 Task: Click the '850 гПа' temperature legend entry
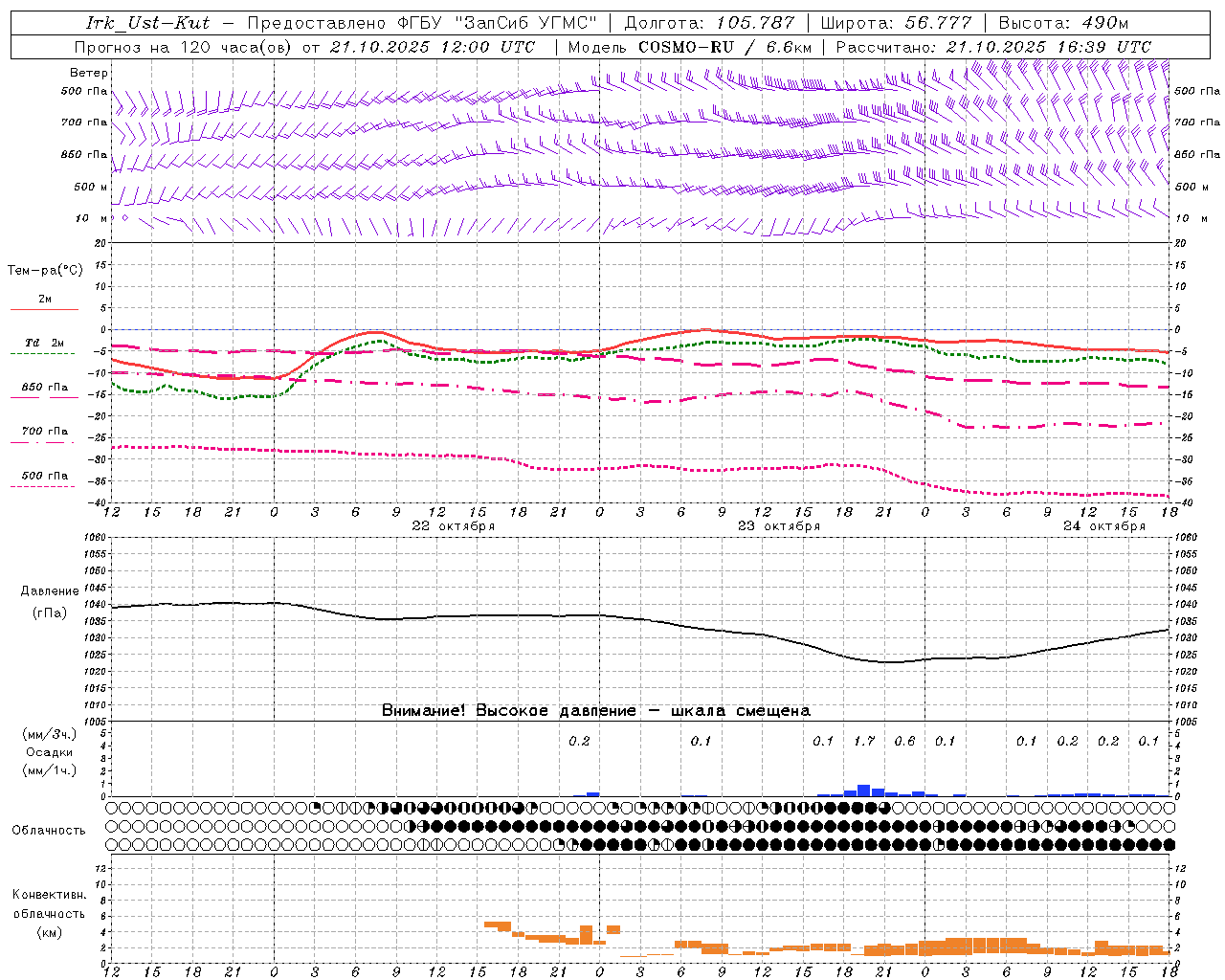pos(44,388)
